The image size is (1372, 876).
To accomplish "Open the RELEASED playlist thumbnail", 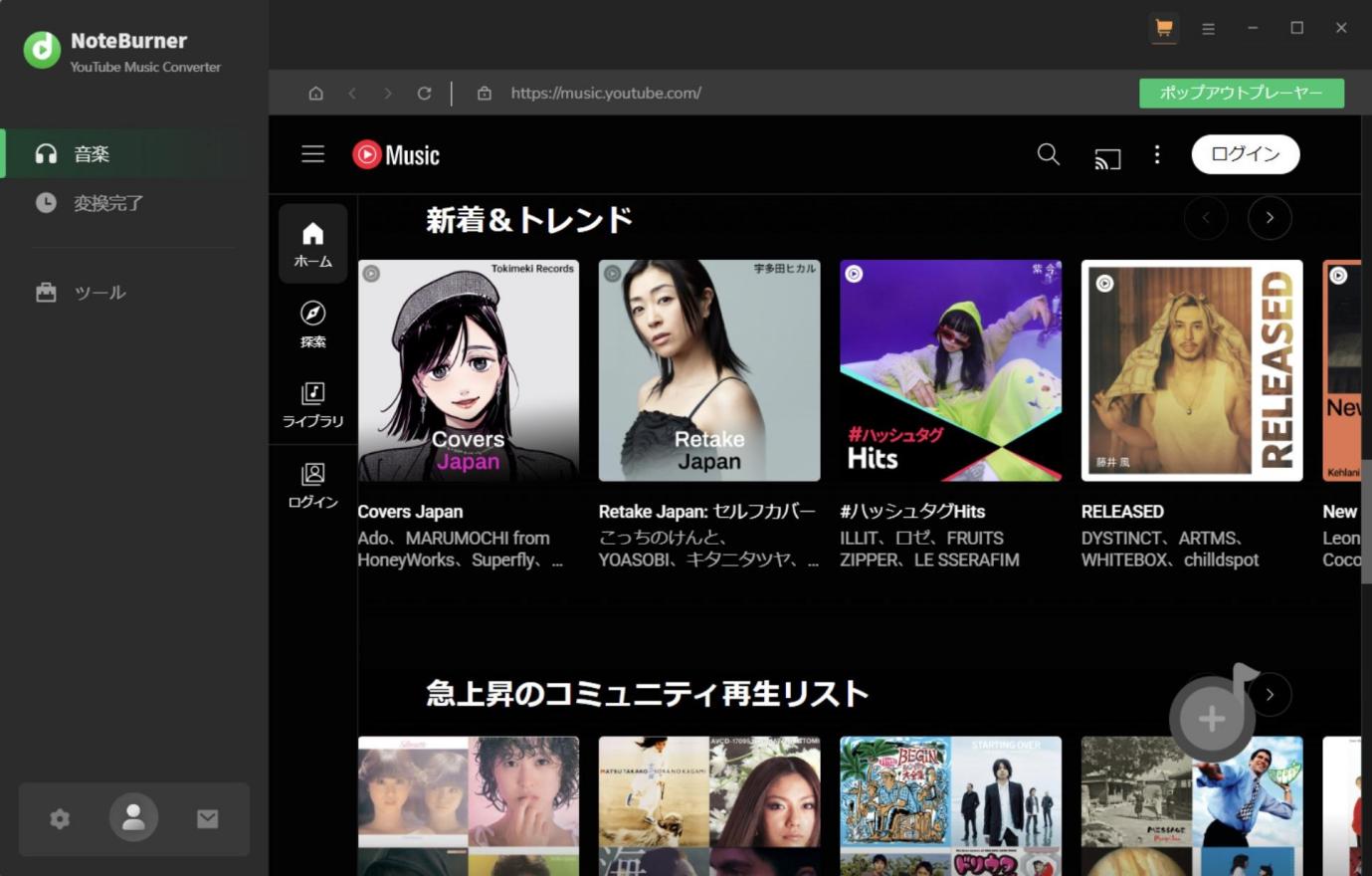I will coord(1192,370).
